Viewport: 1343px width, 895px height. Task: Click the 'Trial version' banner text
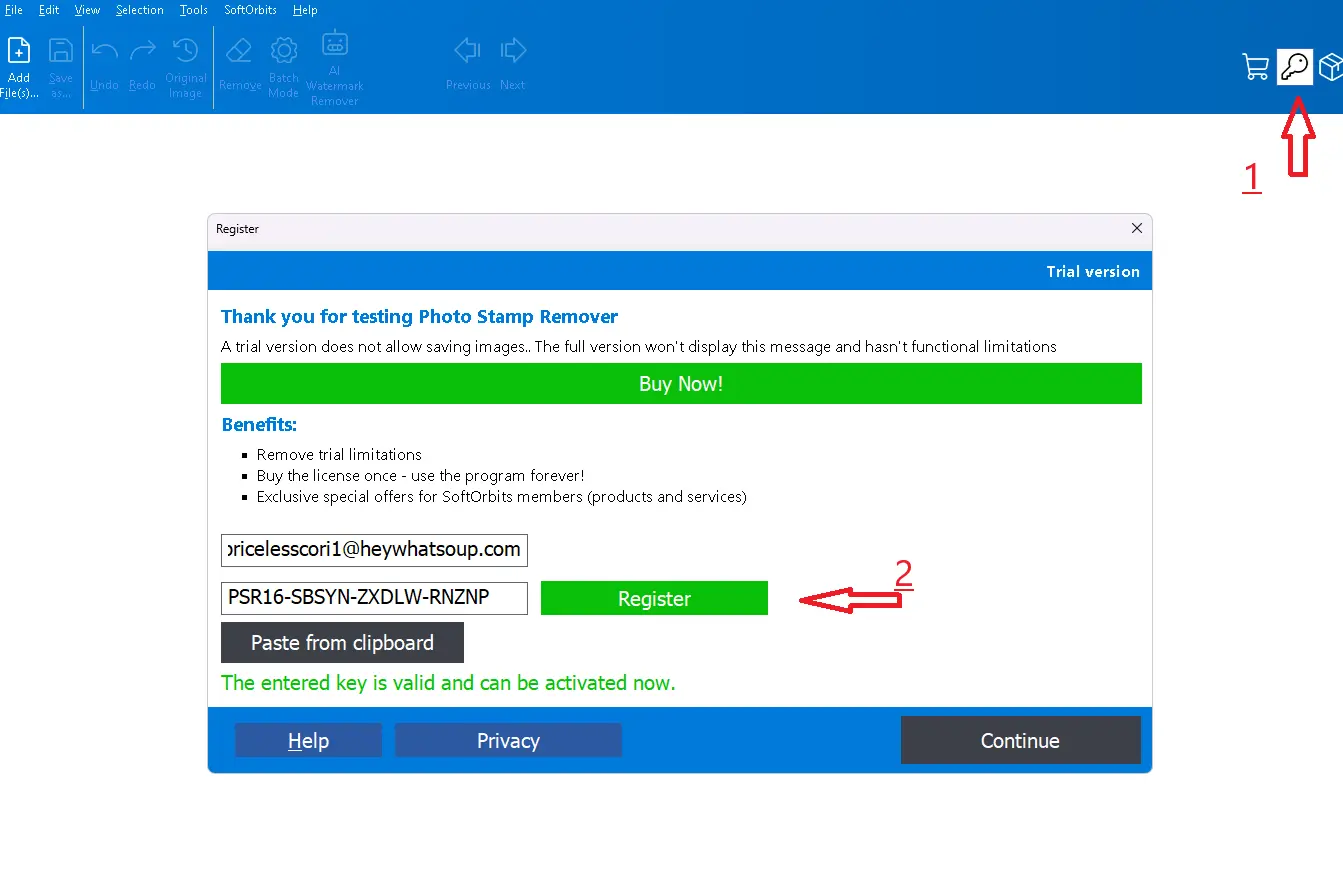coord(1093,271)
